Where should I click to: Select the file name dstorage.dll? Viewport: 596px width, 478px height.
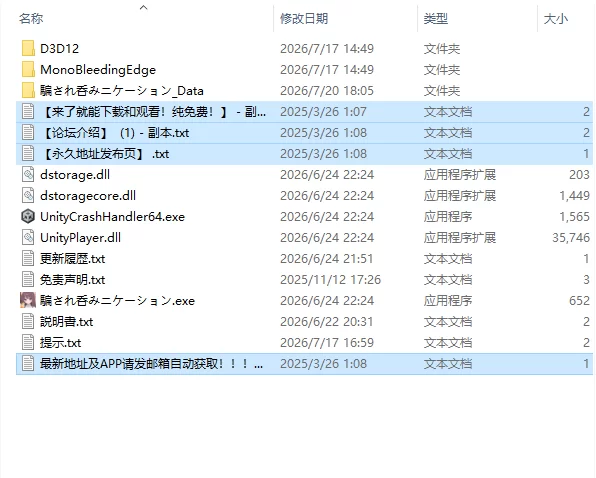coord(75,174)
